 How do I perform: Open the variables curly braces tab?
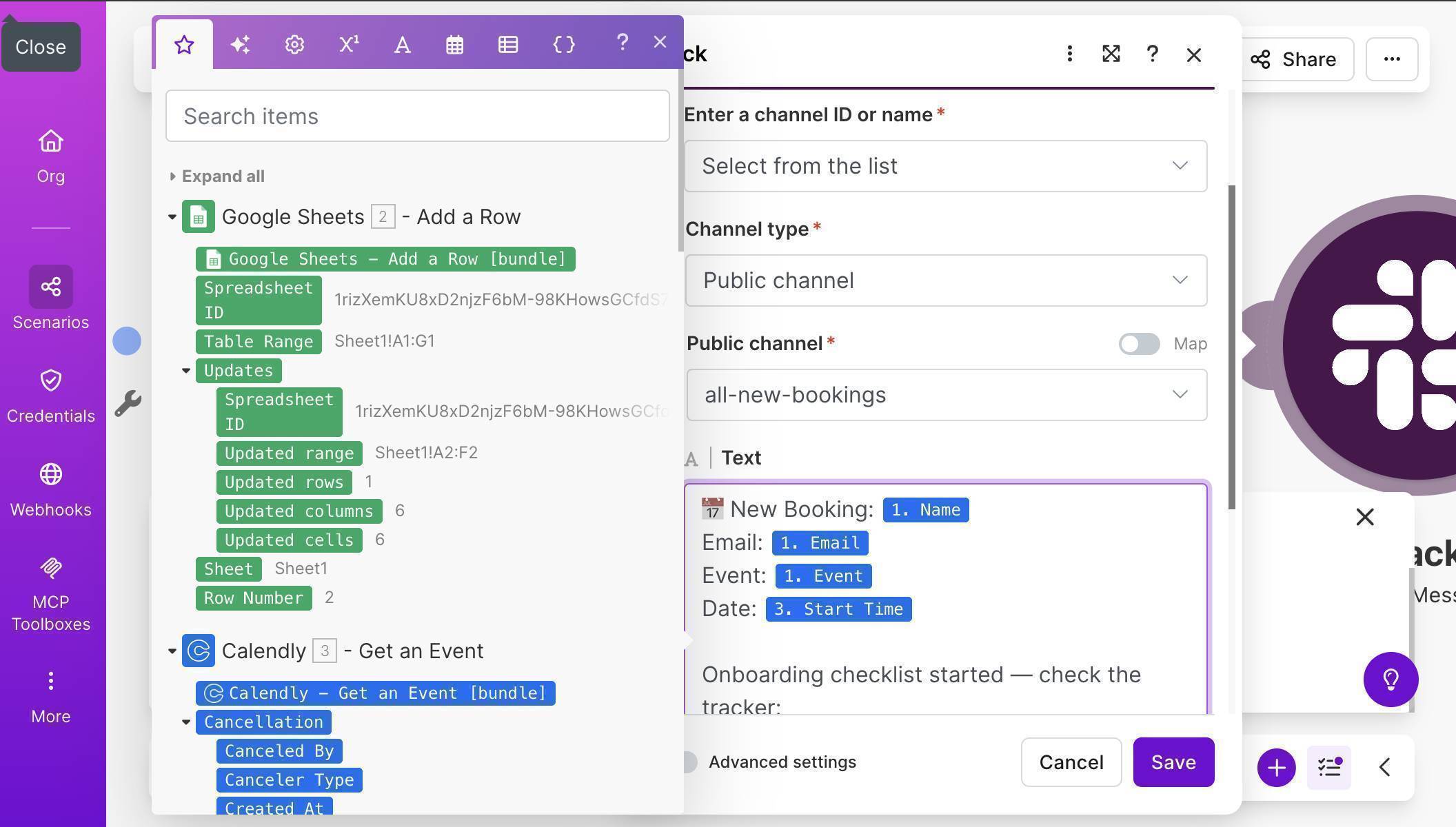(x=563, y=44)
